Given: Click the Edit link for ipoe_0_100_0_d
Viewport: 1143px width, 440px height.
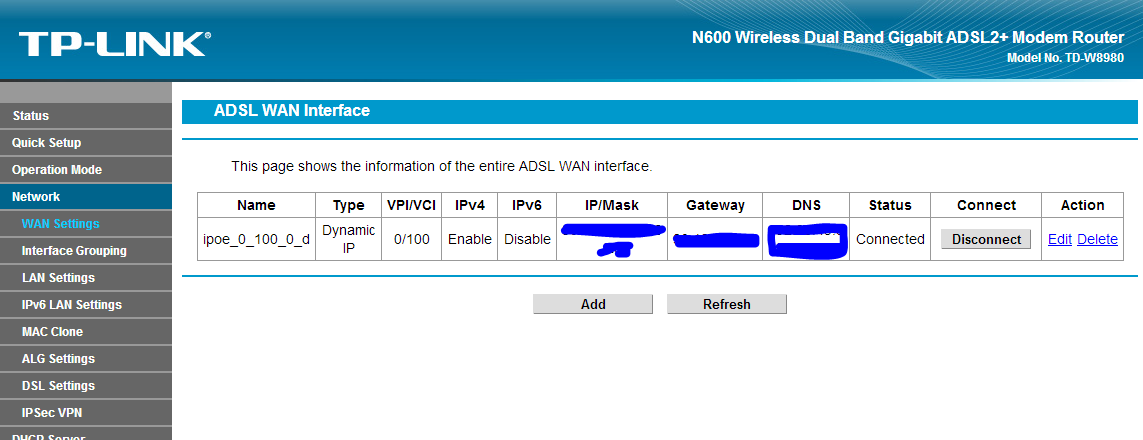Looking at the screenshot, I should pos(1060,239).
